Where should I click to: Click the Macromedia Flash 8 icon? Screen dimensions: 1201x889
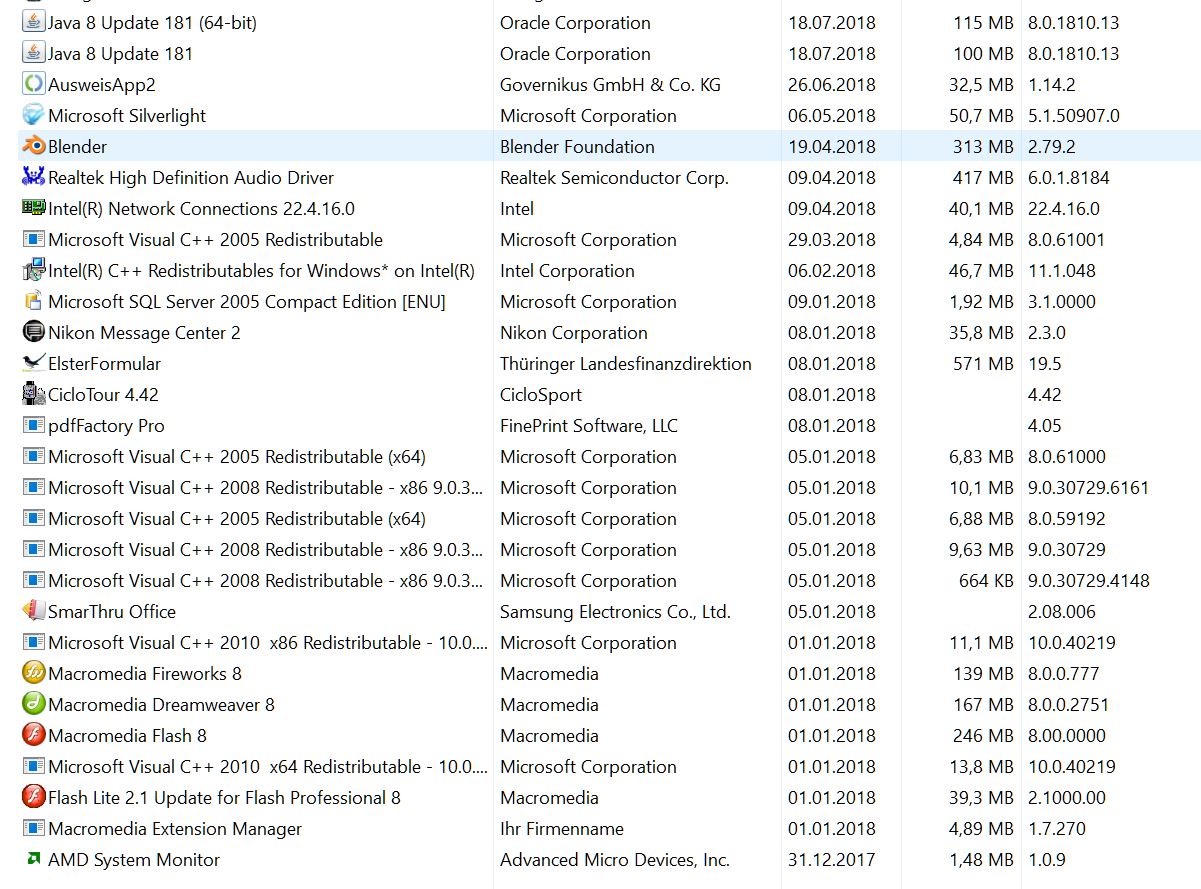coord(33,735)
